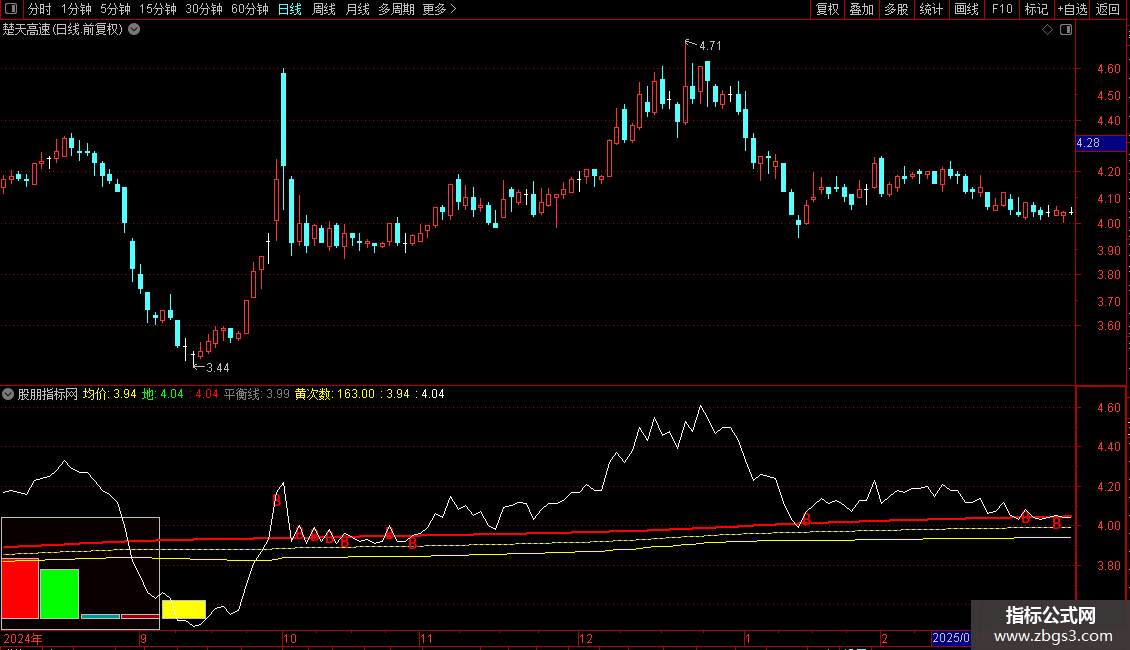
Task: Toggle the left sidebar panel icon
Action: pyautogui.click(x=11, y=9)
